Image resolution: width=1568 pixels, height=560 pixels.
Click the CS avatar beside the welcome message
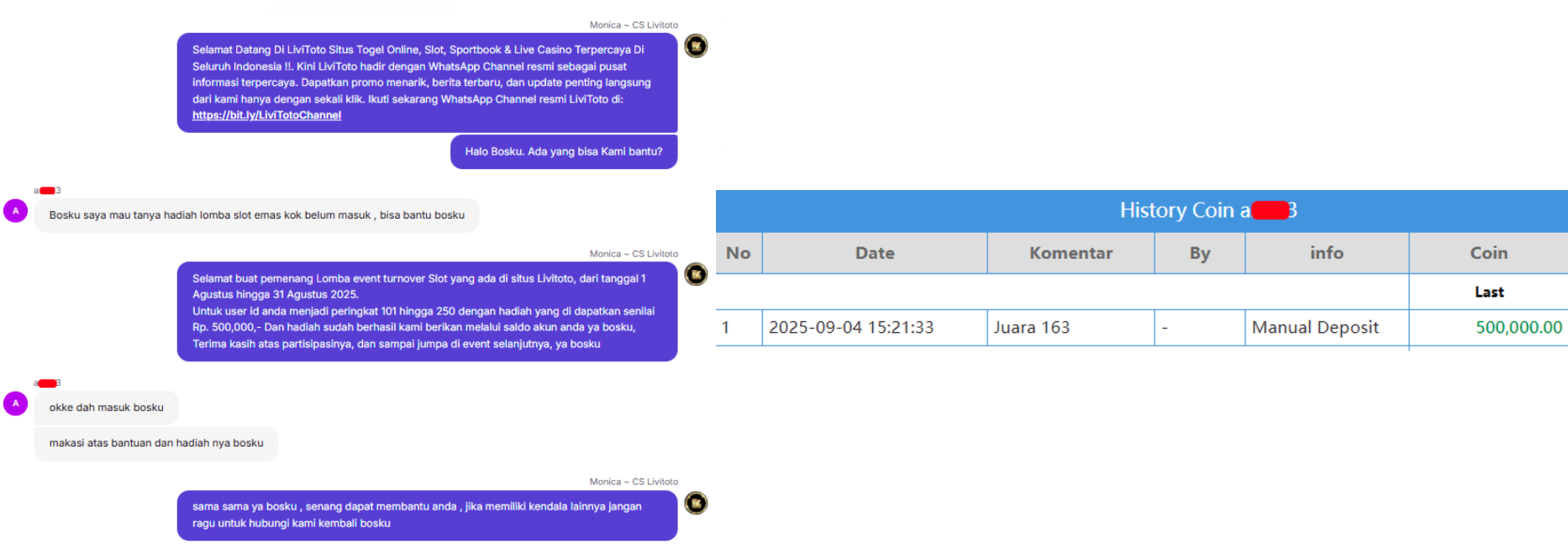696,45
